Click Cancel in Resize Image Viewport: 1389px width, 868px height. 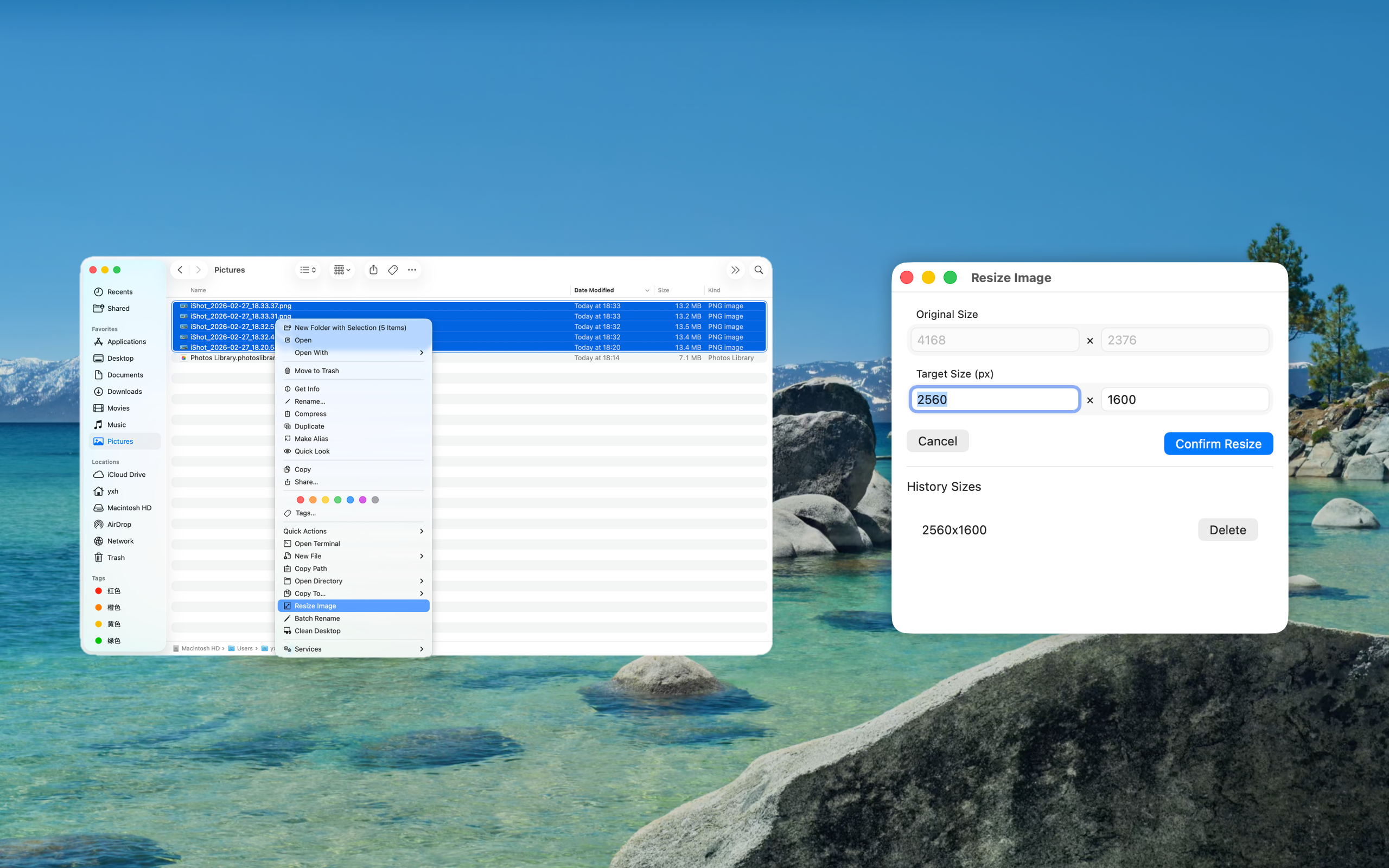click(x=938, y=442)
